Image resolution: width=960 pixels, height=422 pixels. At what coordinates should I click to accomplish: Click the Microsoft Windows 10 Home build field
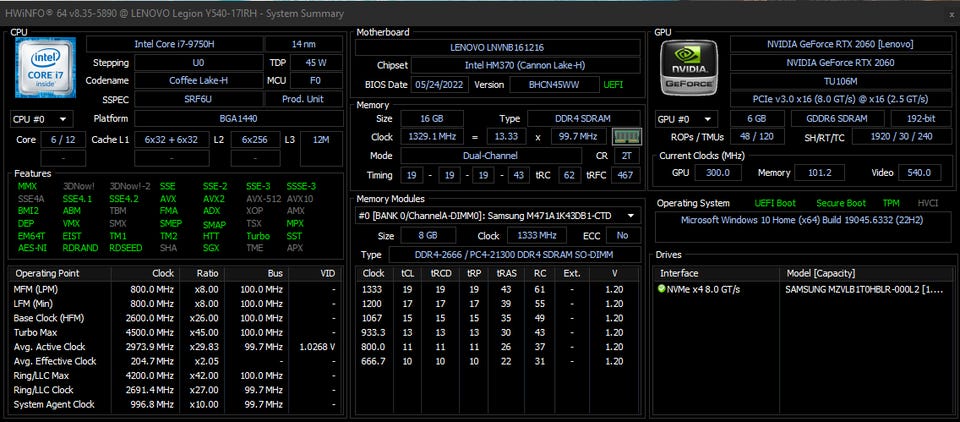[804, 227]
